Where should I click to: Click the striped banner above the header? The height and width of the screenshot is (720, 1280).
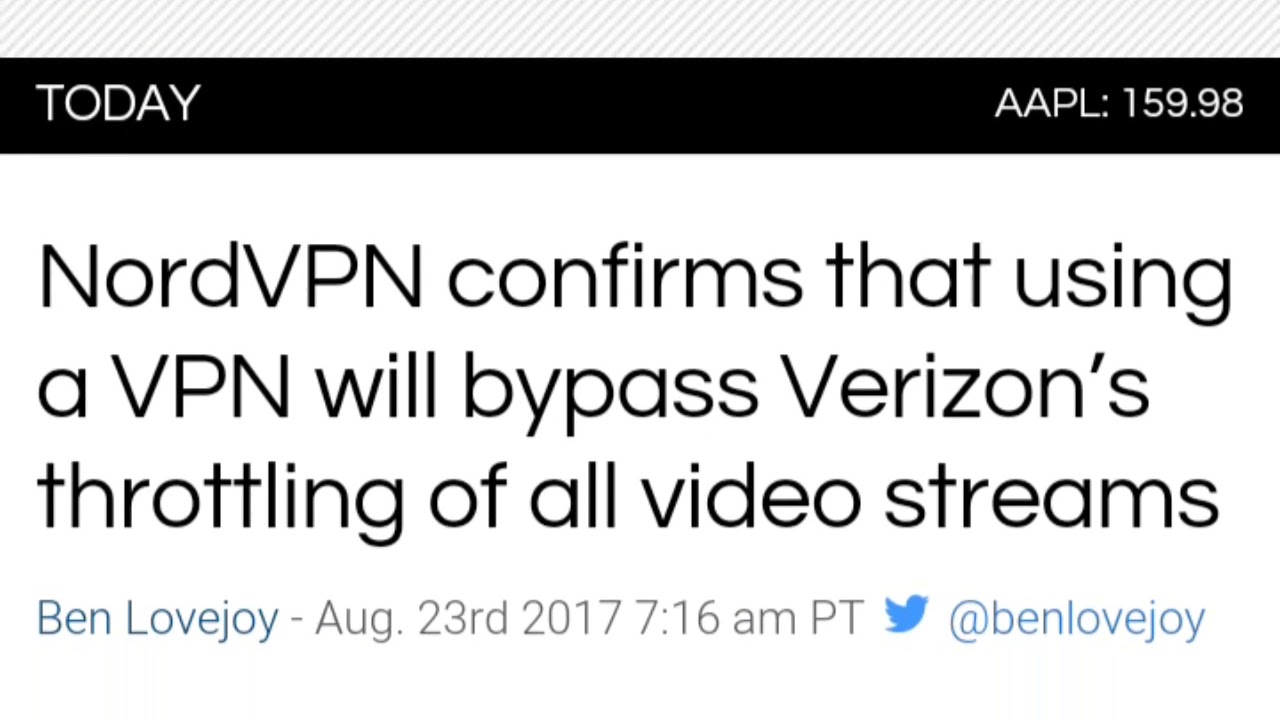pyautogui.click(x=640, y=28)
